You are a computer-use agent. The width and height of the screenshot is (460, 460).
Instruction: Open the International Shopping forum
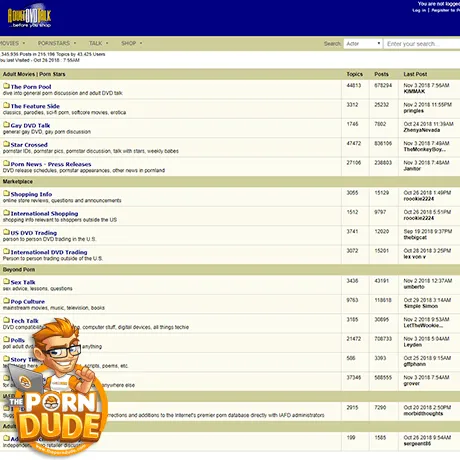click(x=44, y=213)
